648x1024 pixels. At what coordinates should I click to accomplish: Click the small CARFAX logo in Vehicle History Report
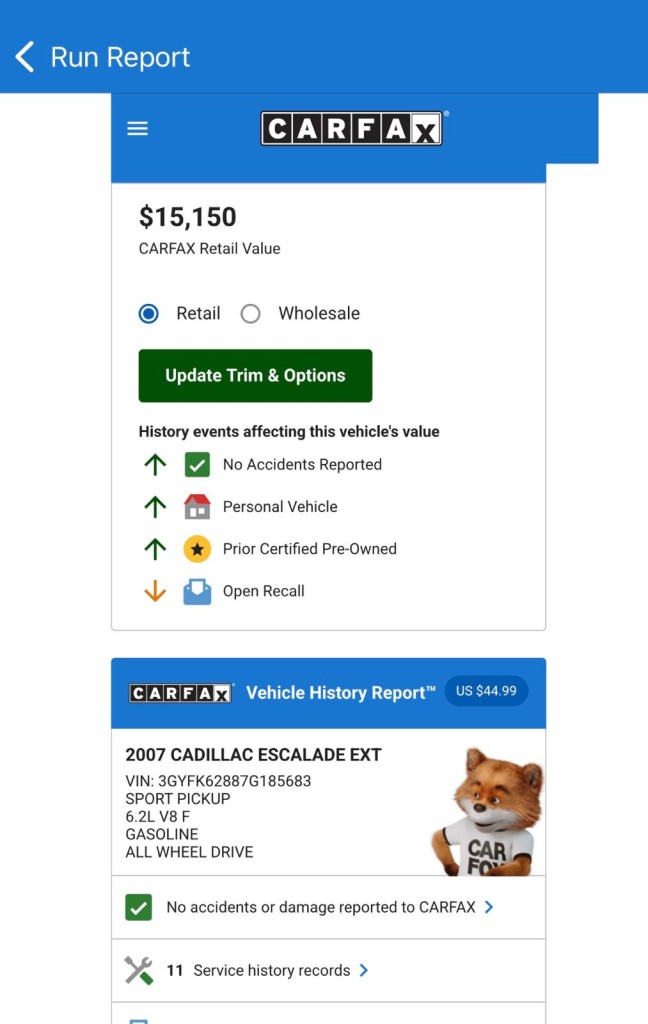(181, 693)
